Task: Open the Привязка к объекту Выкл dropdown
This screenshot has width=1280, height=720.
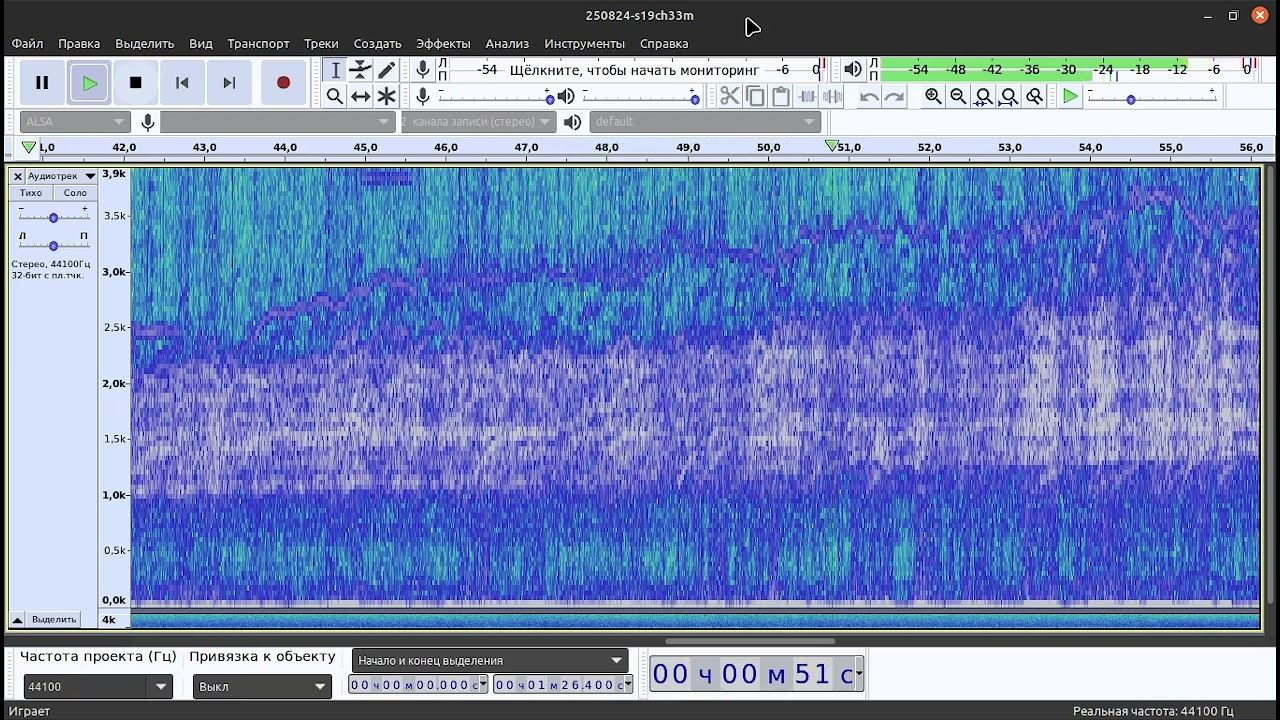Action: 320,687
